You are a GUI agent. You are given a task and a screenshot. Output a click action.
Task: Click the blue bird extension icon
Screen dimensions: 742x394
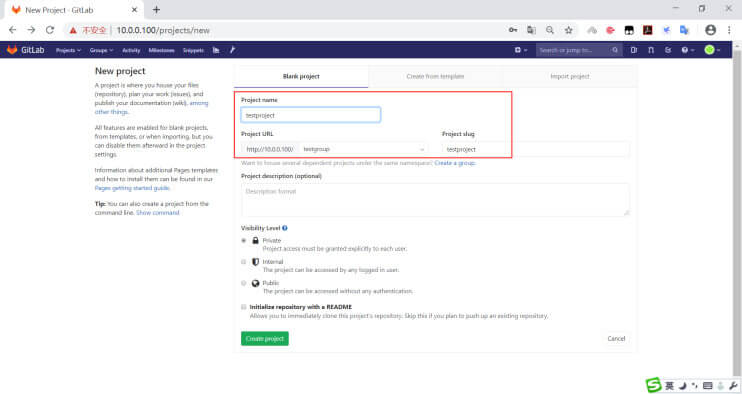click(666, 30)
